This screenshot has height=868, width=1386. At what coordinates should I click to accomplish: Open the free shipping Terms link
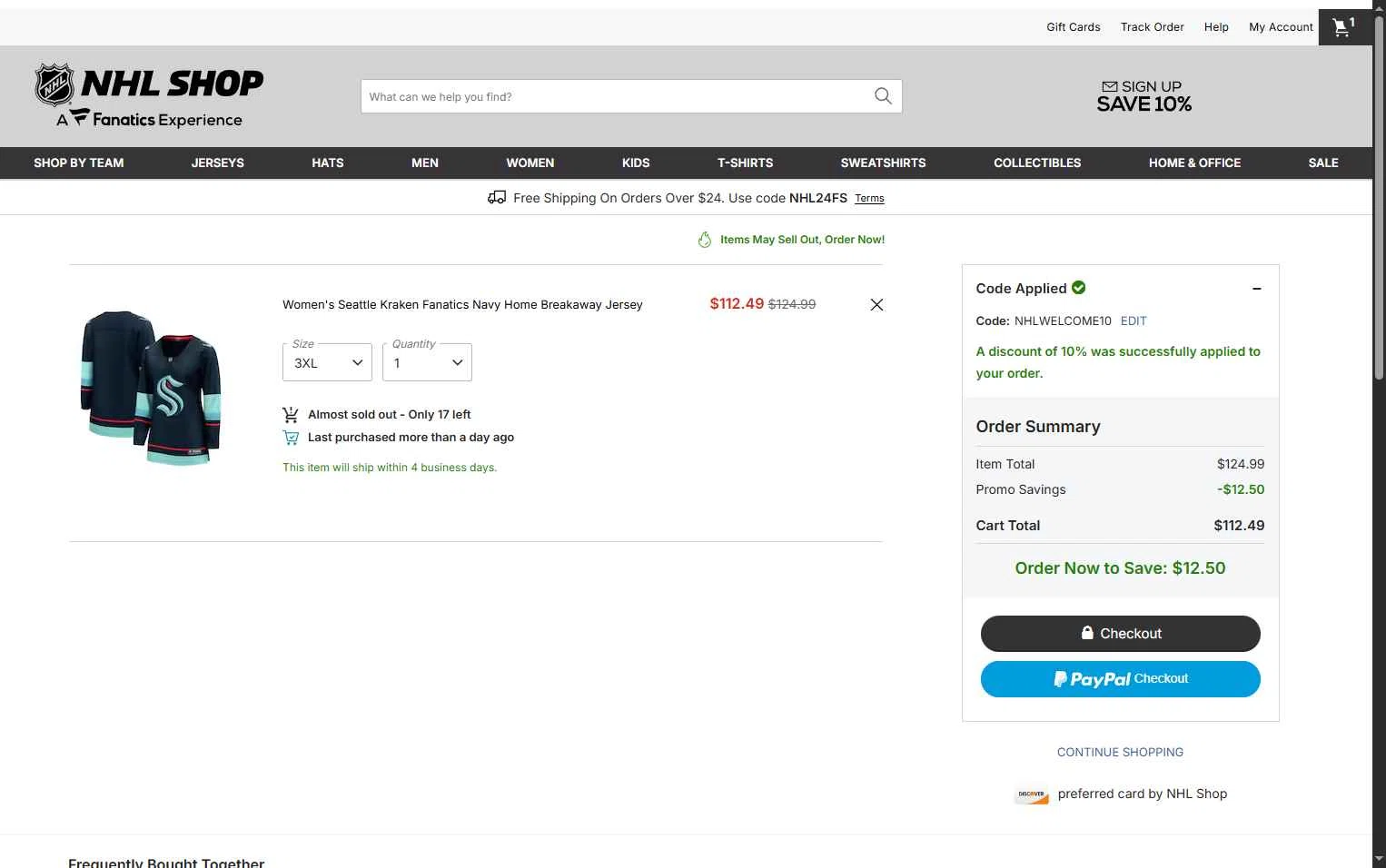(x=869, y=198)
